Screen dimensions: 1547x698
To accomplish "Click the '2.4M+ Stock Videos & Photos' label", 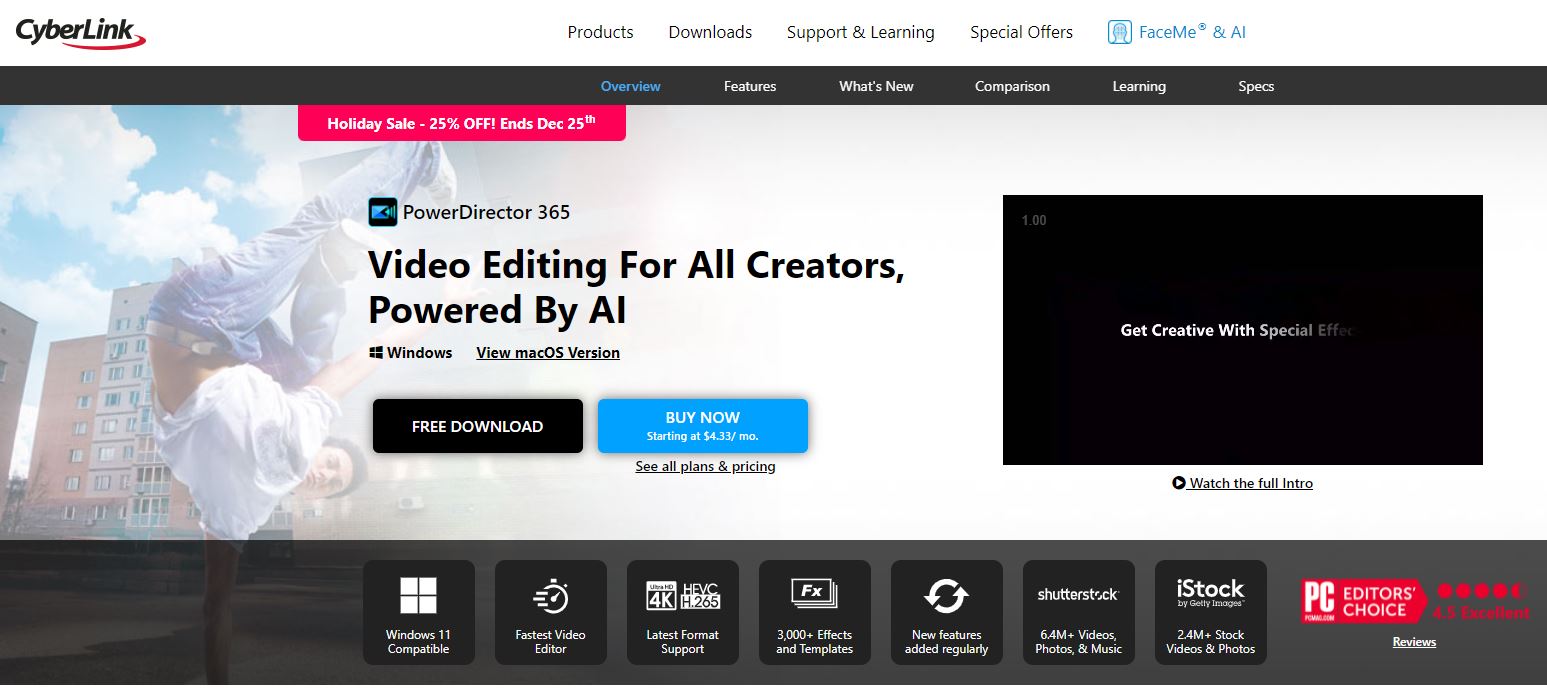I will coord(1210,642).
